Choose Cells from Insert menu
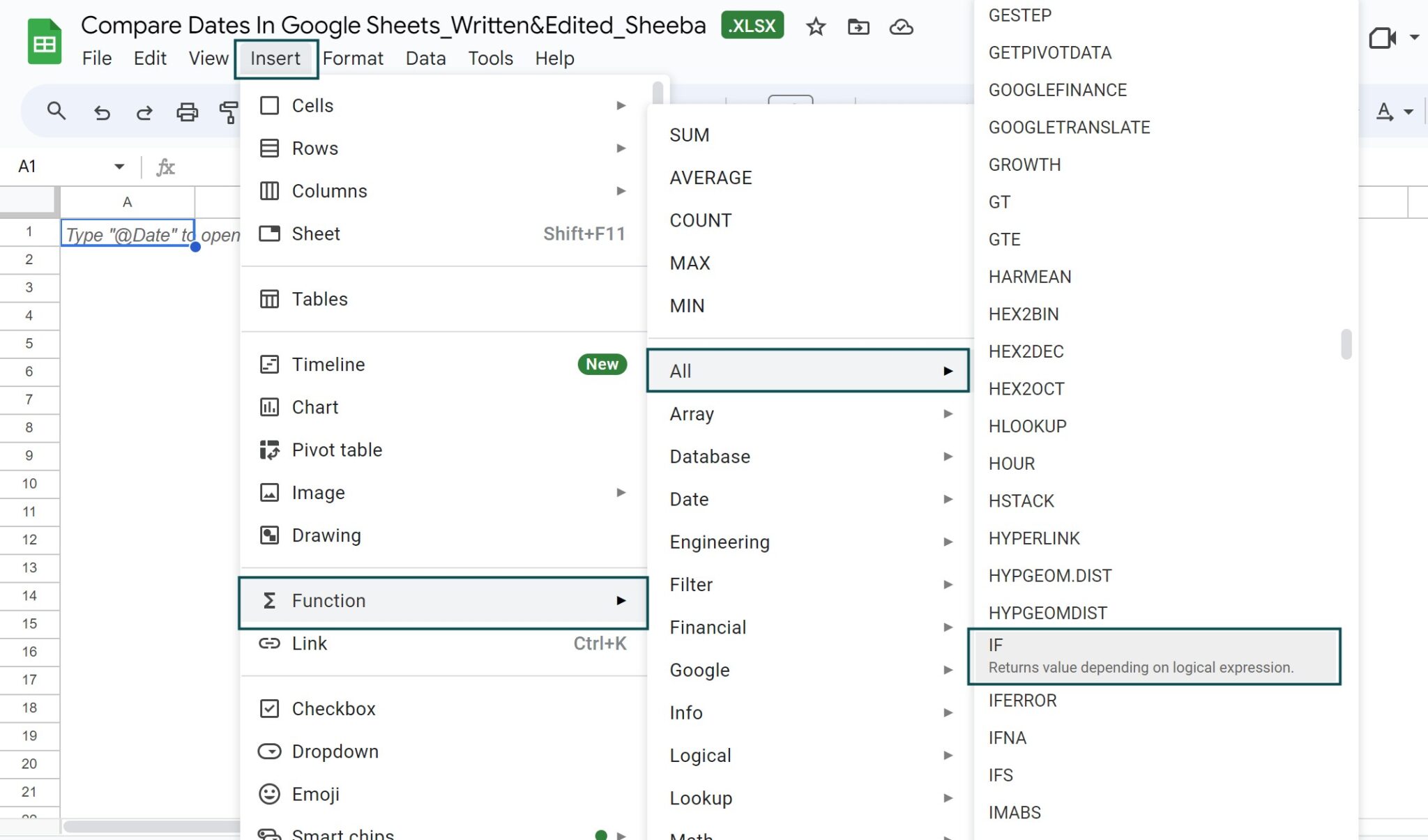The image size is (1428, 840). (x=443, y=105)
